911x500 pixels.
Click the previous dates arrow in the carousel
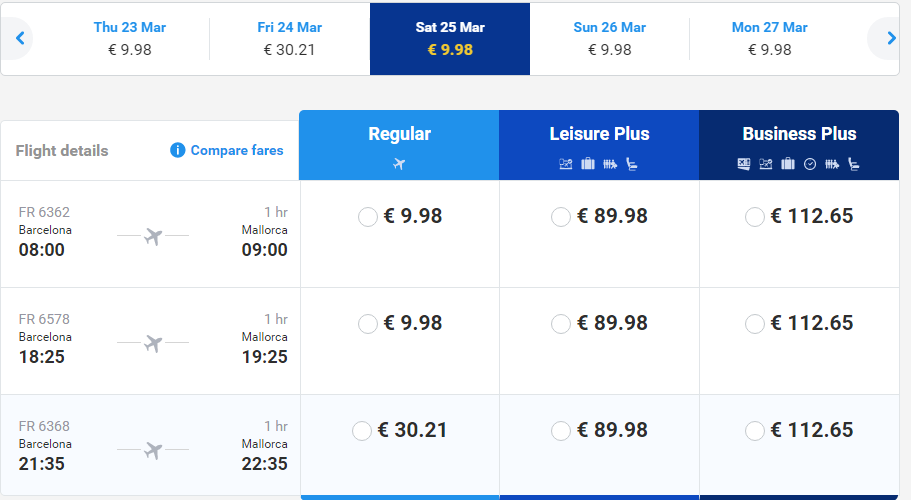click(18, 38)
